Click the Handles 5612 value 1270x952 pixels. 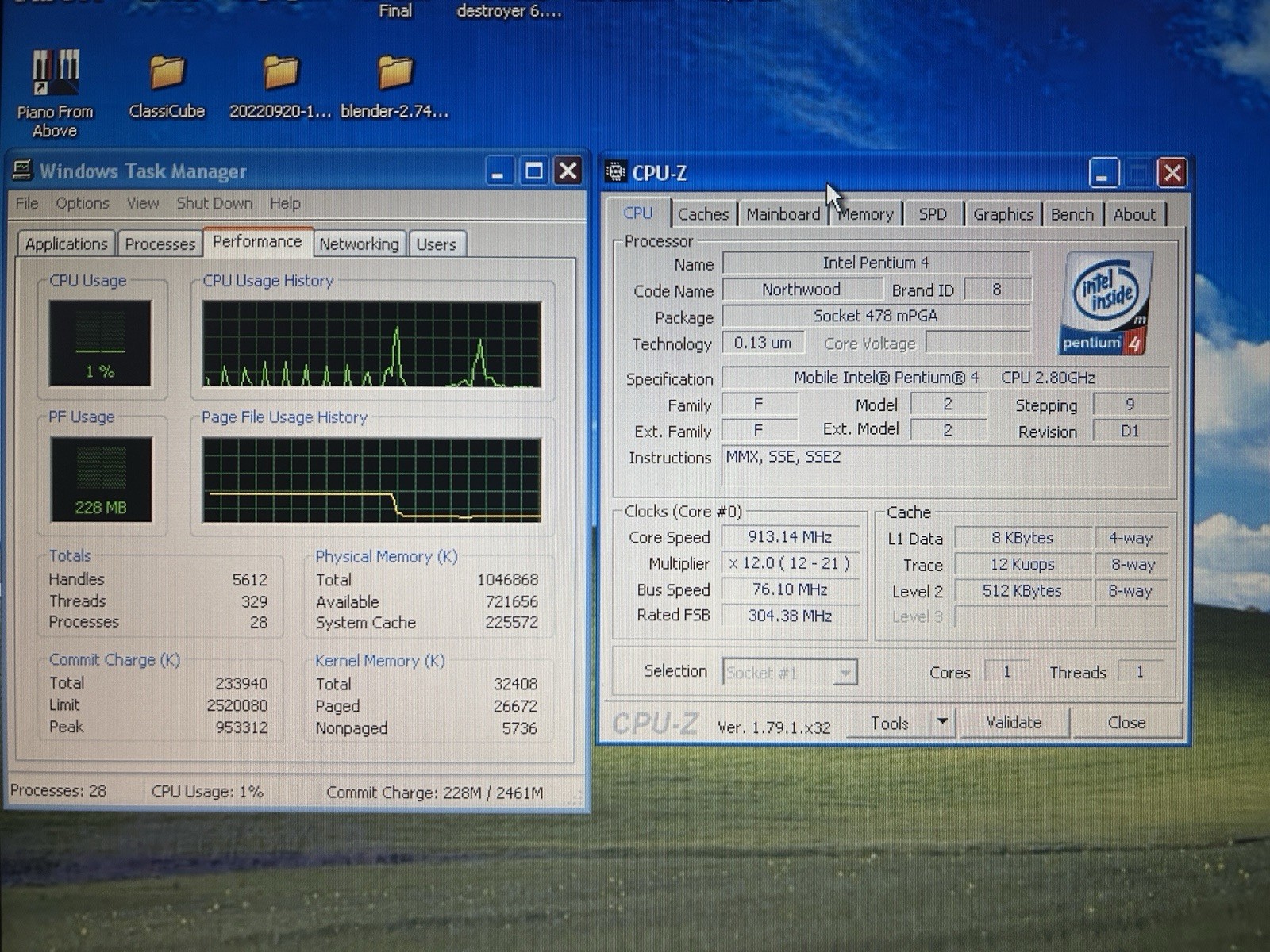point(249,580)
